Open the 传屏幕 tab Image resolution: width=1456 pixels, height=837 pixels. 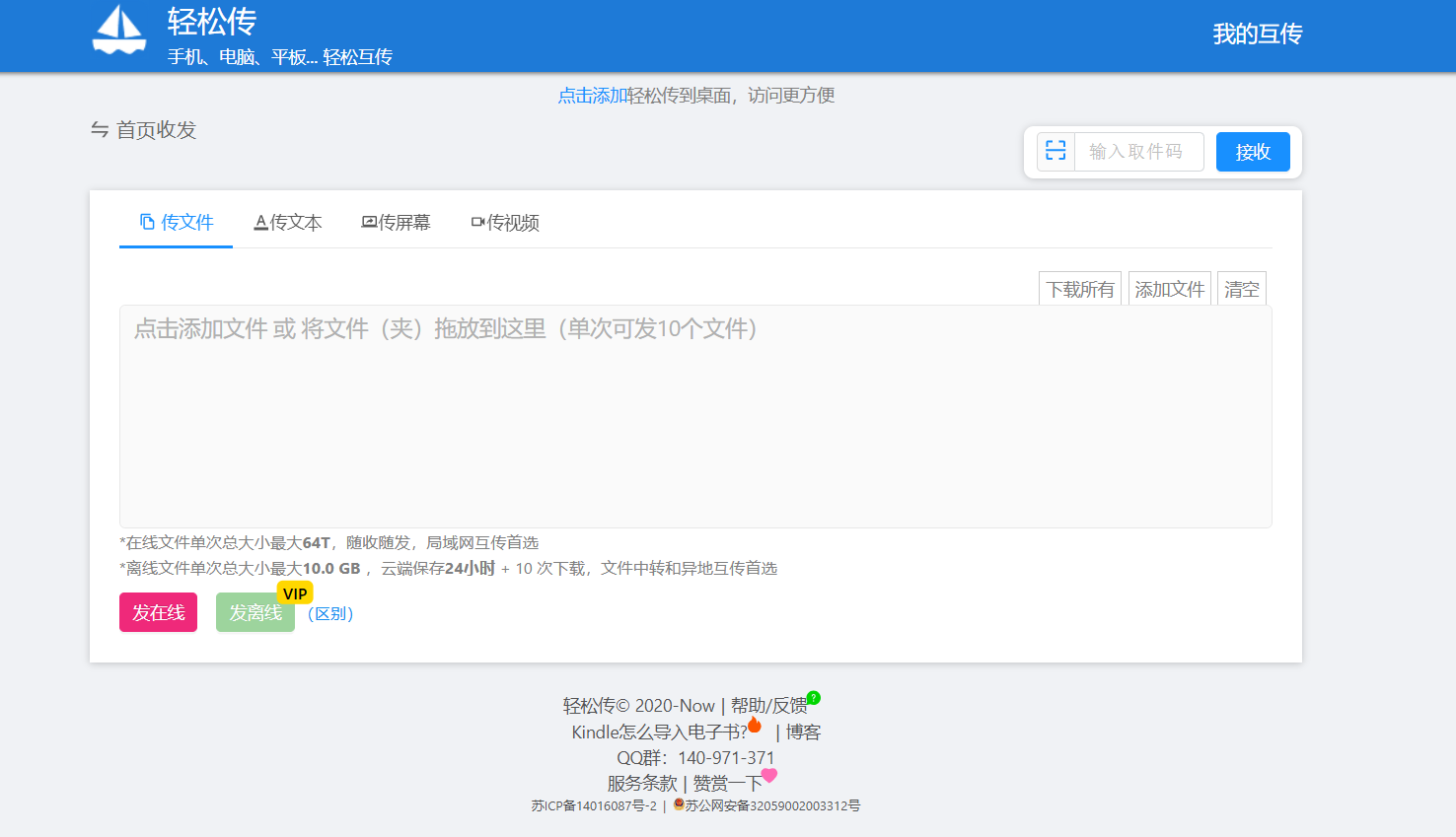397,223
